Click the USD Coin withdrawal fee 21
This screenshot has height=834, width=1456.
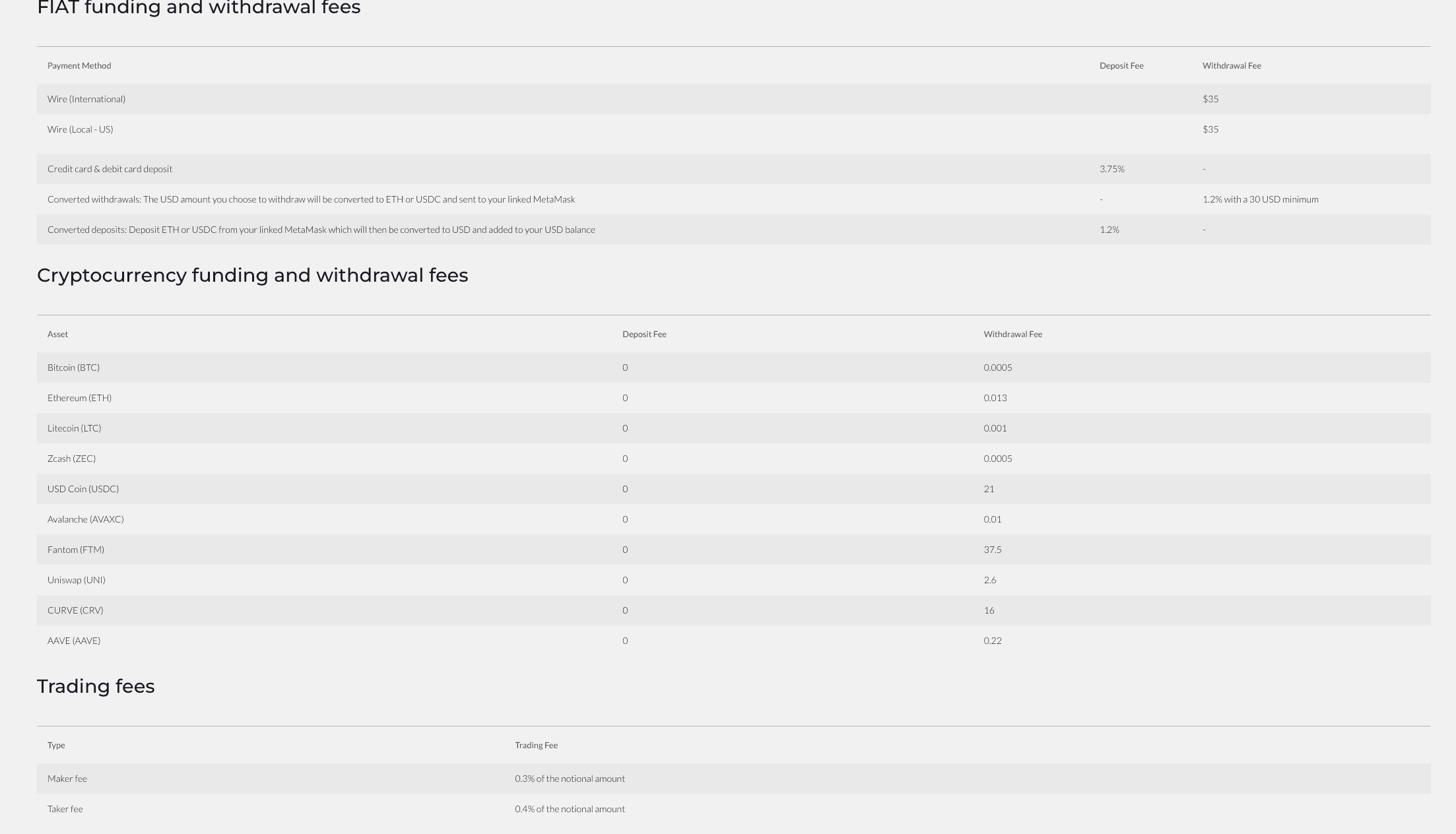point(989,489)
